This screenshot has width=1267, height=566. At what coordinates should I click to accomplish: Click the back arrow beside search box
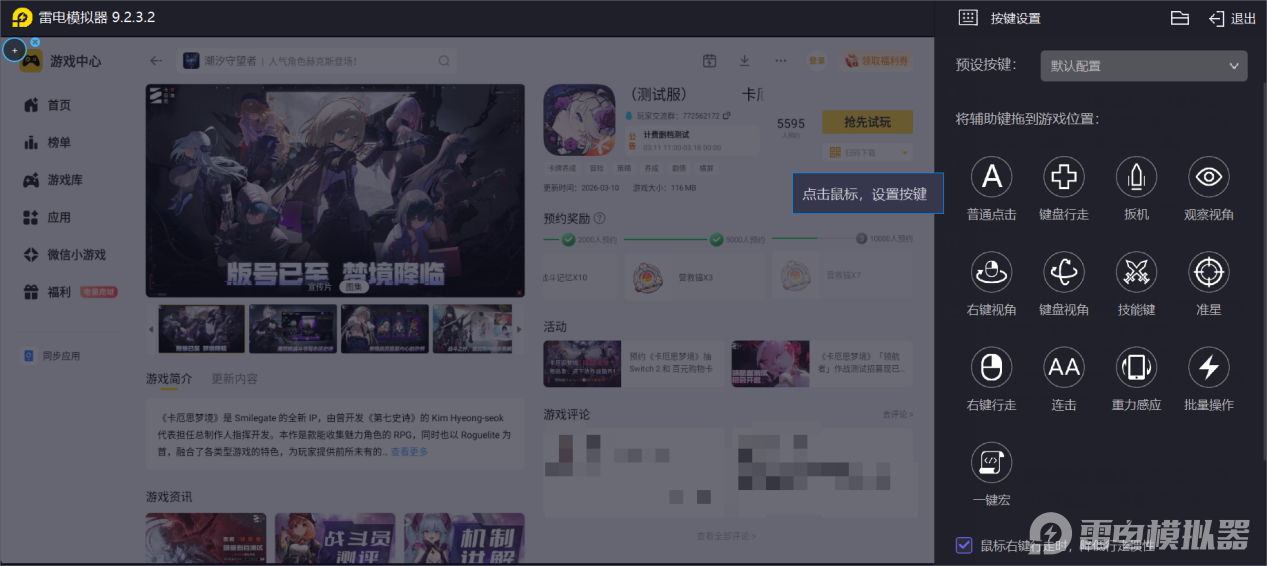pos(156,61)
